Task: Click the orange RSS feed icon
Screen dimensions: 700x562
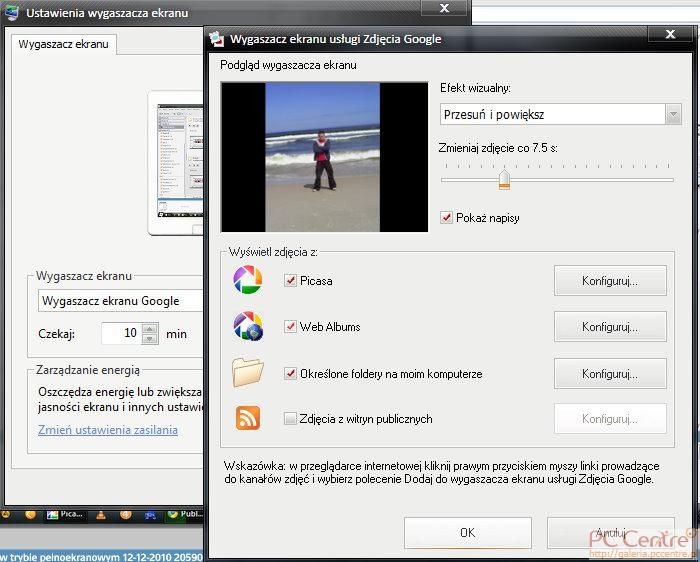Action: 247,418
